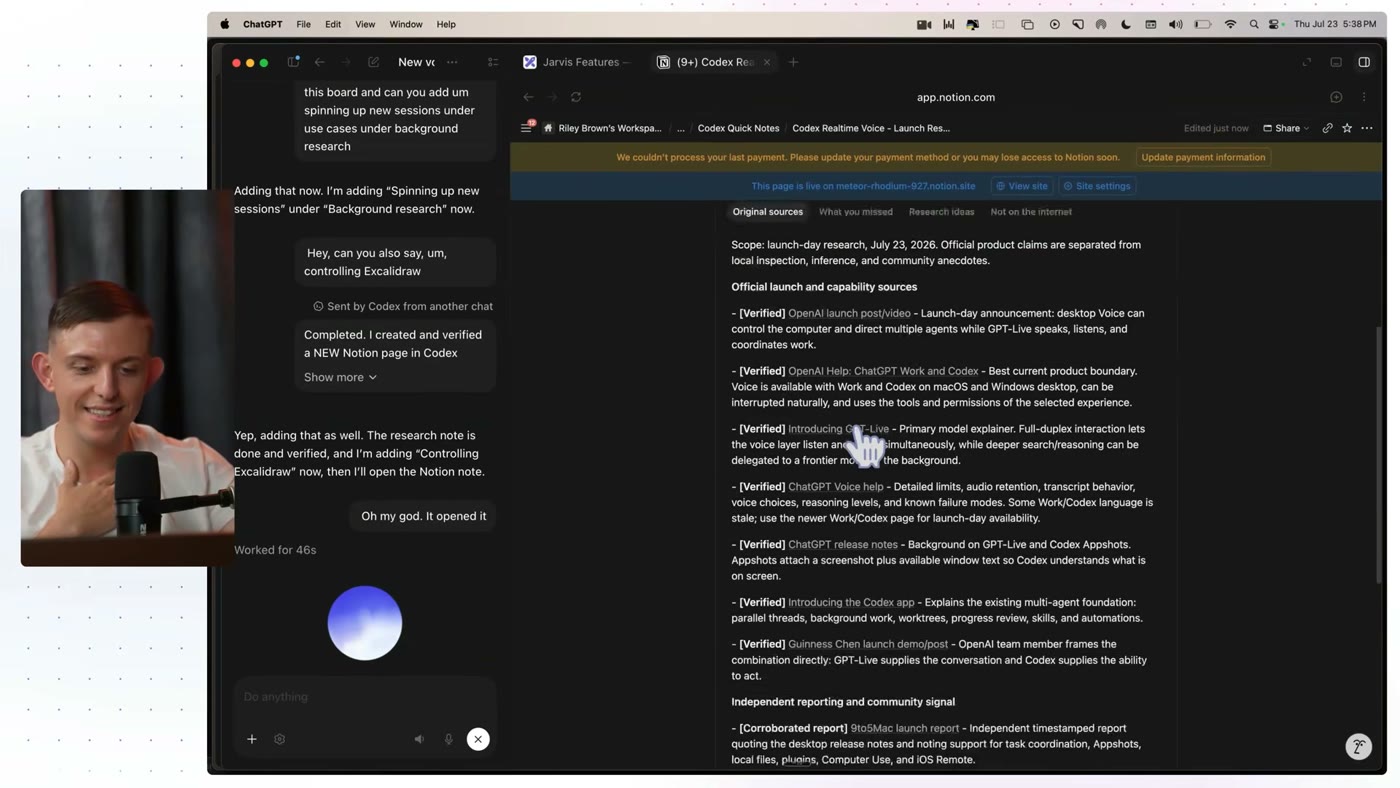This screenshot has width=1400, height=788.
Task: Open the Apple menu
Action: click(225, 24)
